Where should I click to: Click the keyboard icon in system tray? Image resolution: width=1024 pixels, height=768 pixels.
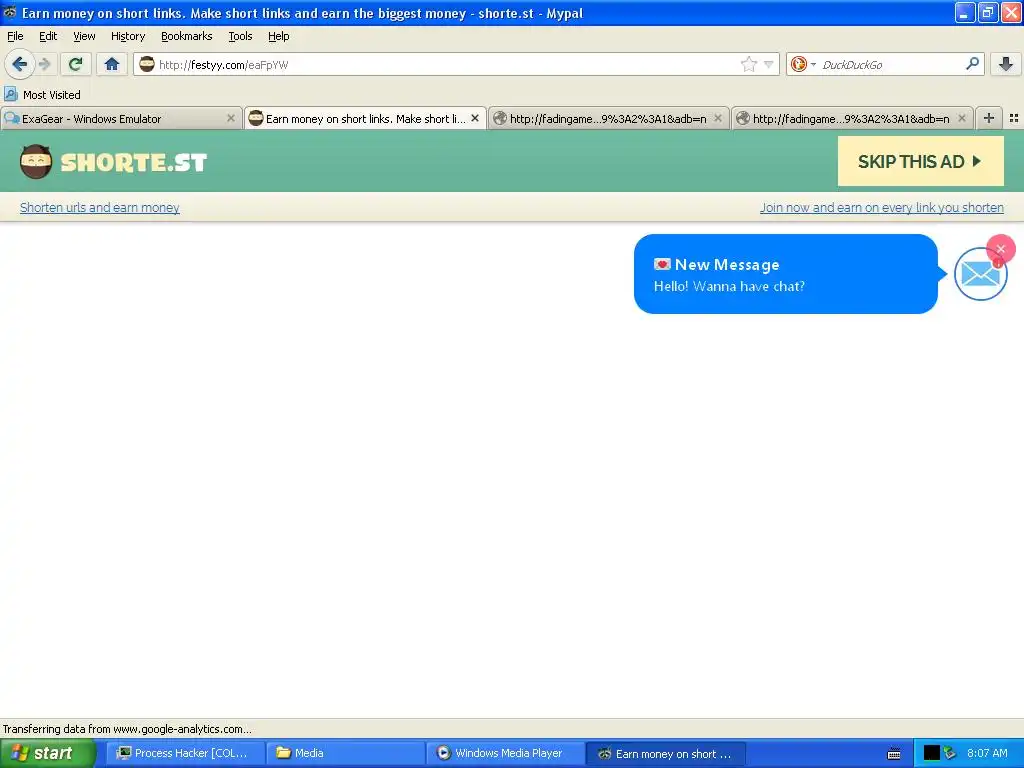pyautogui.click(x=894, y=754)
